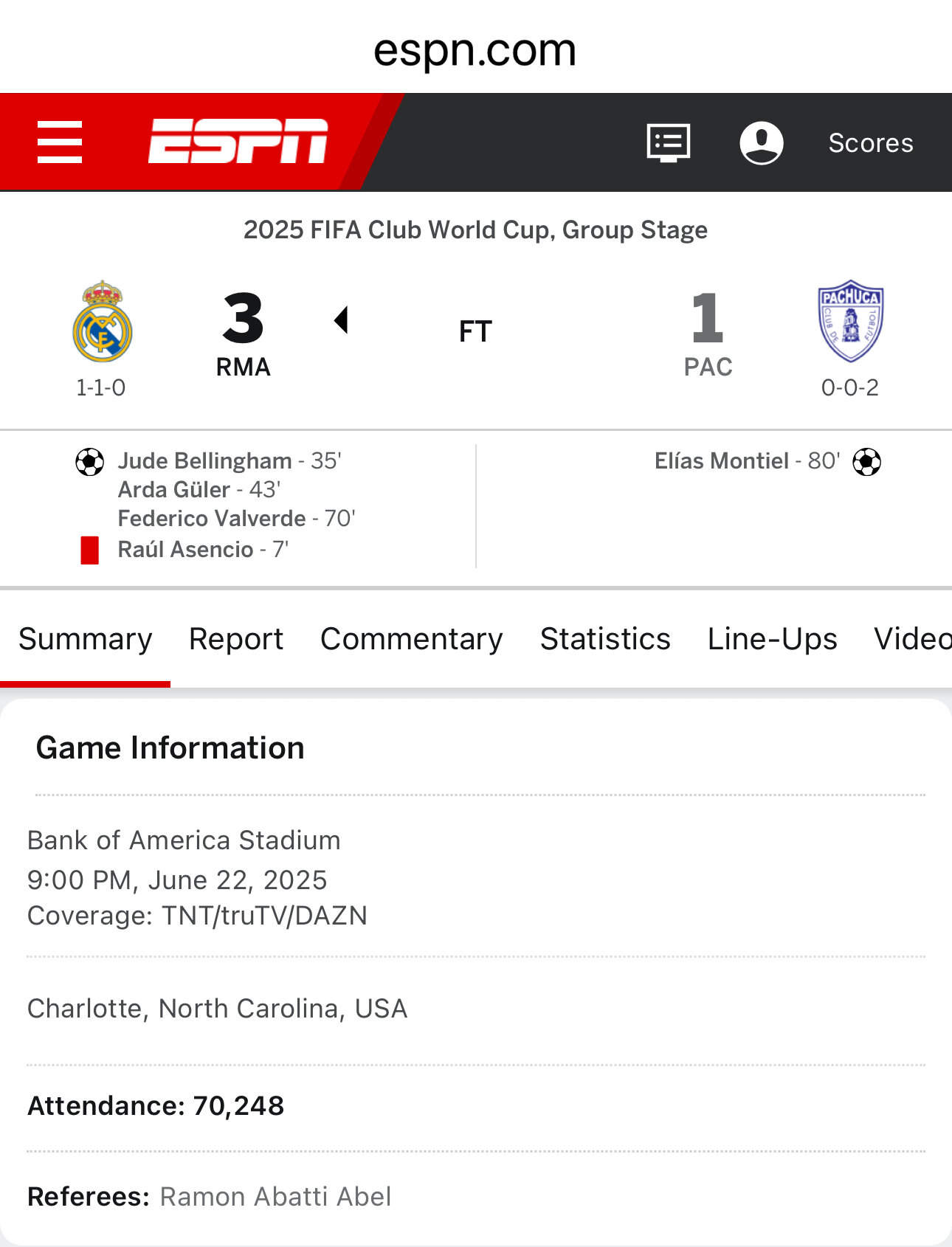Image resolution: width=952 pixels, height=1247 pixels.
Task: Select the Pachuca crest
Action: tap(851, 321)
